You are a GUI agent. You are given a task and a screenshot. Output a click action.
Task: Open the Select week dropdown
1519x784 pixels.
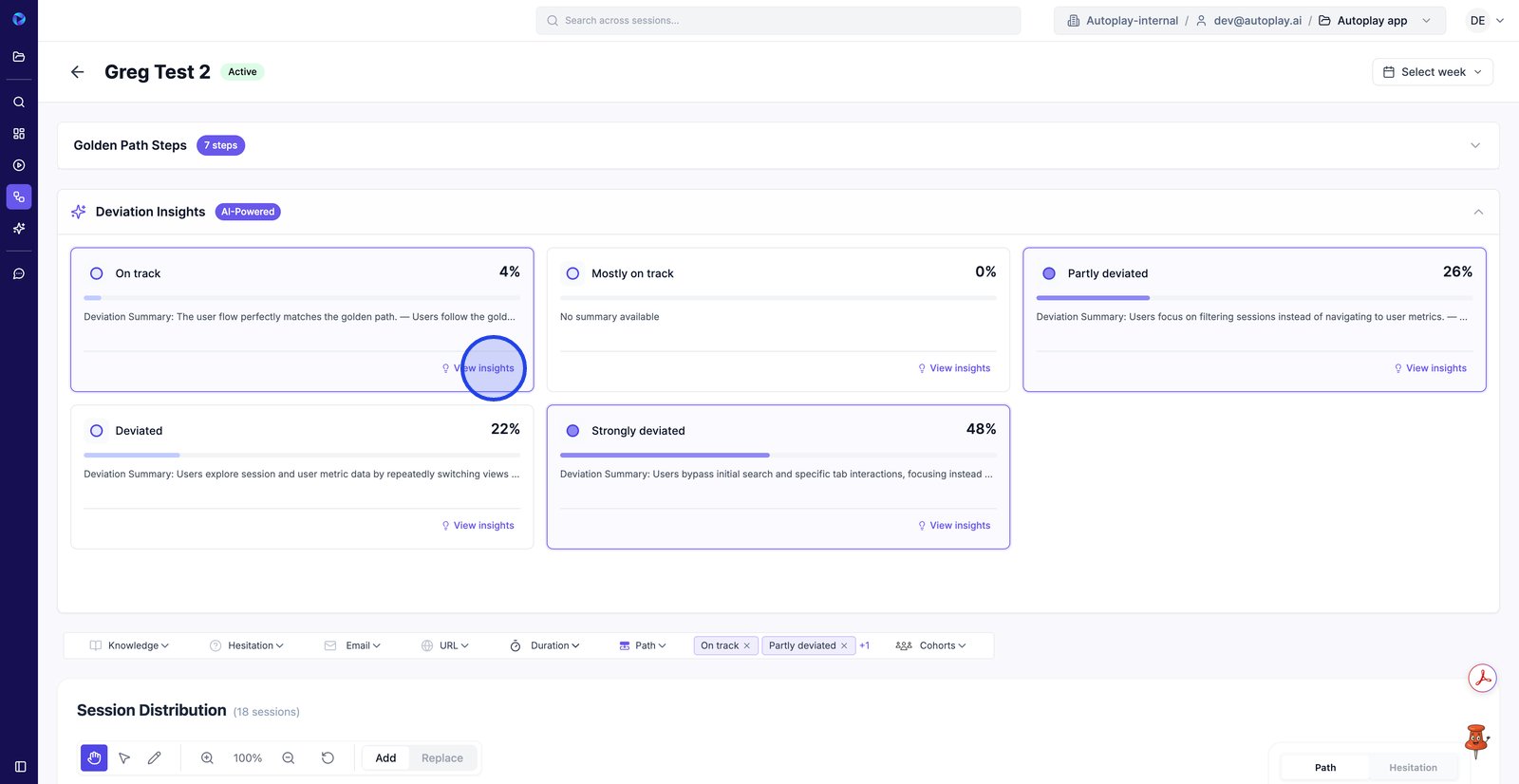click(x=1432, y=72)
